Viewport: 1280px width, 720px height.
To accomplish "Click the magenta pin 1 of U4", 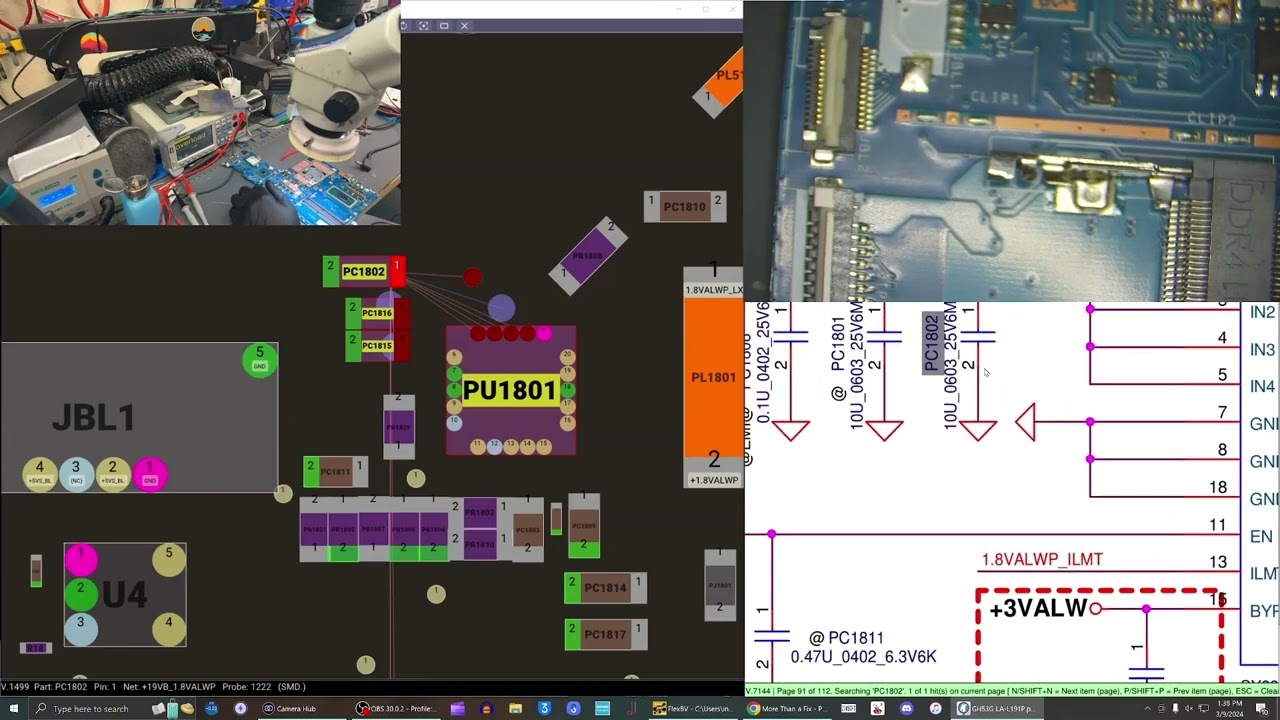I will coord(81,559).
